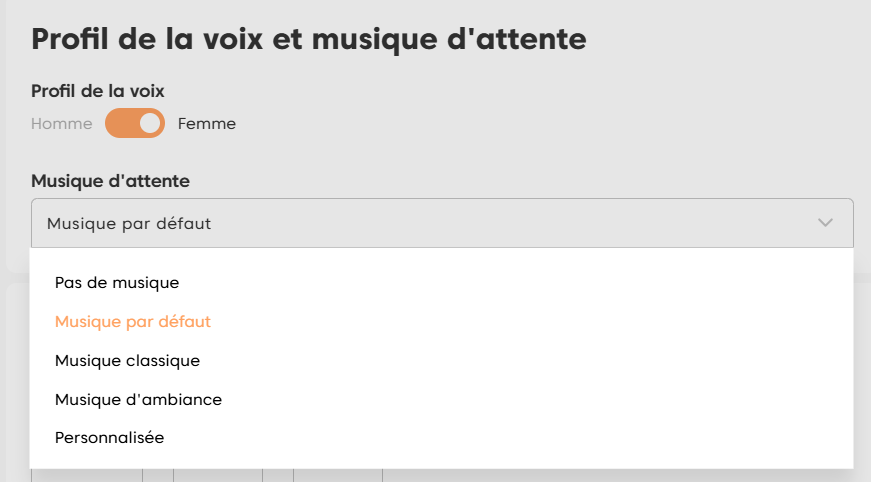Collapse the list using the chevron arrow

pos(825,223)
